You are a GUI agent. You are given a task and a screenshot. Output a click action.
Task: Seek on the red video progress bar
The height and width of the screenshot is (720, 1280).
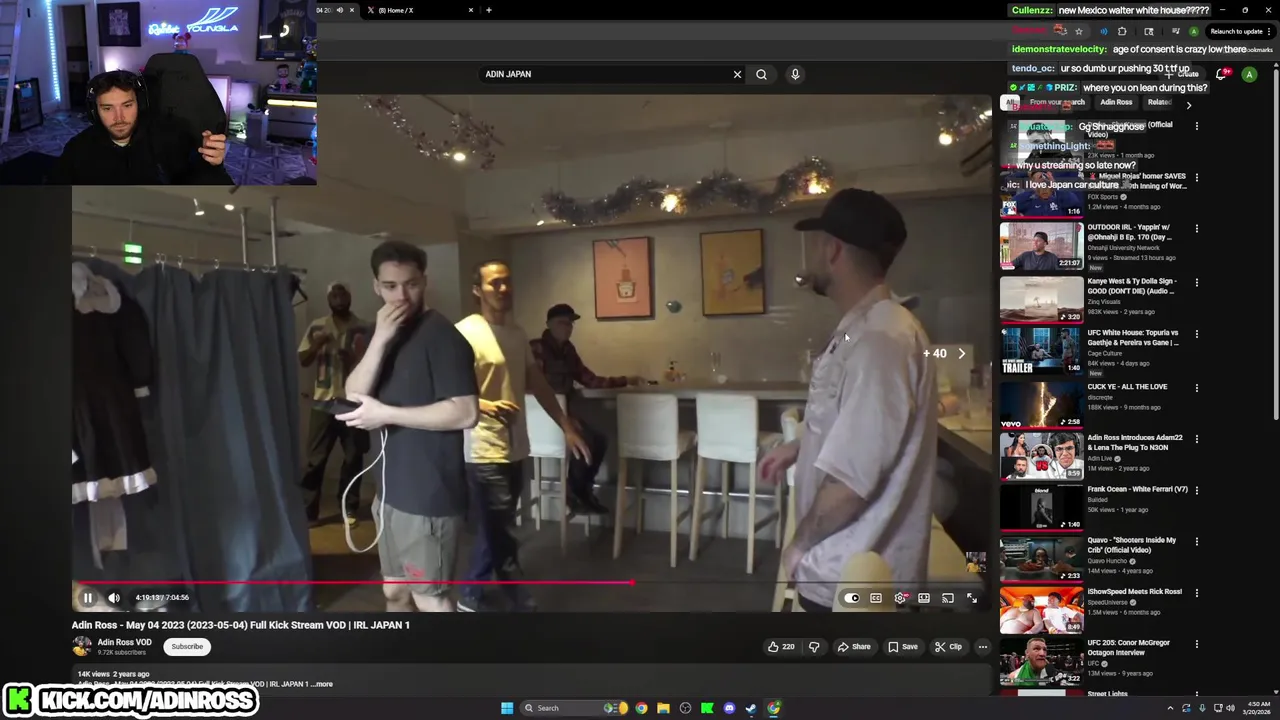coord(531,581)
